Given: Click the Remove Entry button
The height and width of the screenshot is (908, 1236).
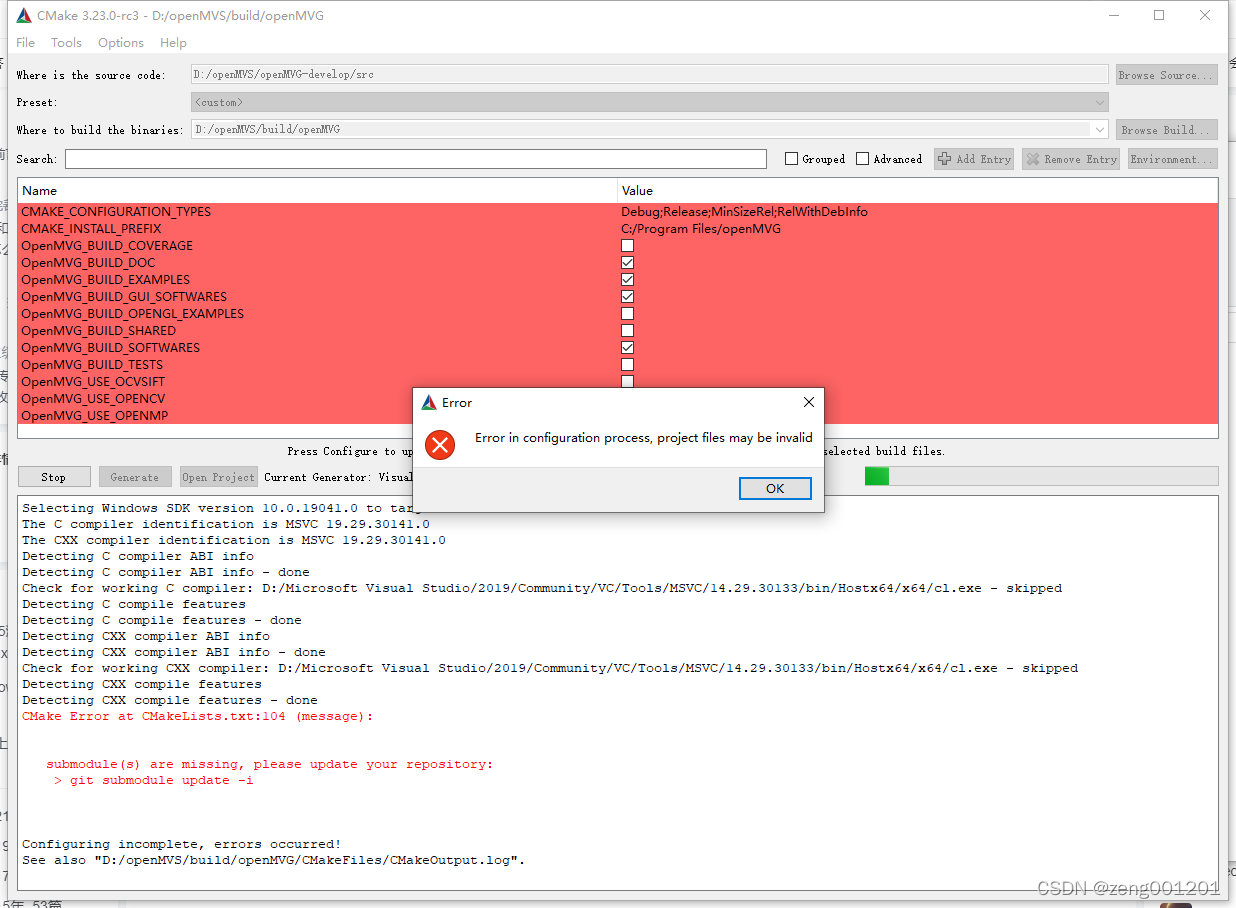Looking at the screenshot, I should point(1071,159).
